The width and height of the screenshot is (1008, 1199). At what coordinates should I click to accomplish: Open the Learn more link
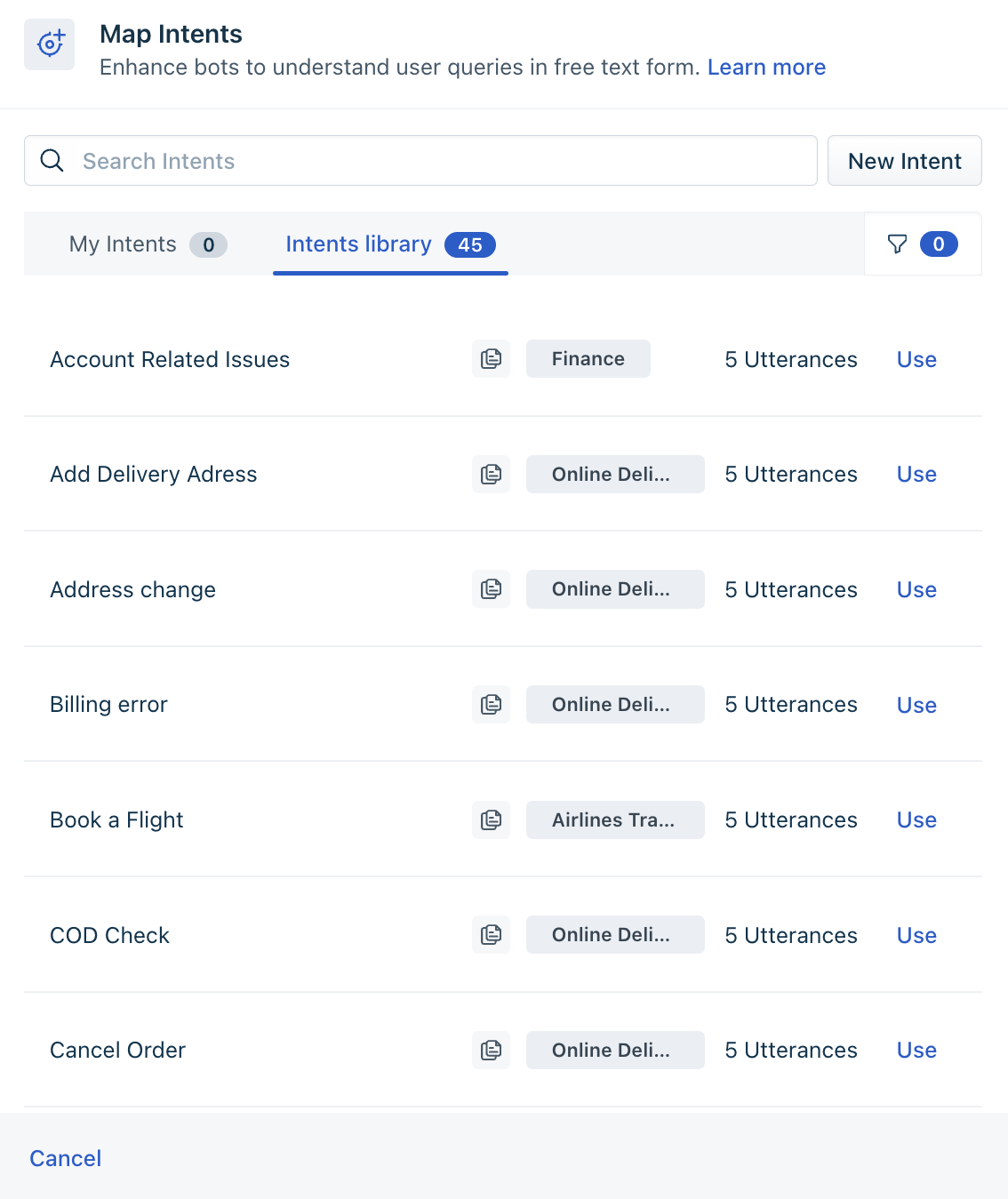click(766, 68)
